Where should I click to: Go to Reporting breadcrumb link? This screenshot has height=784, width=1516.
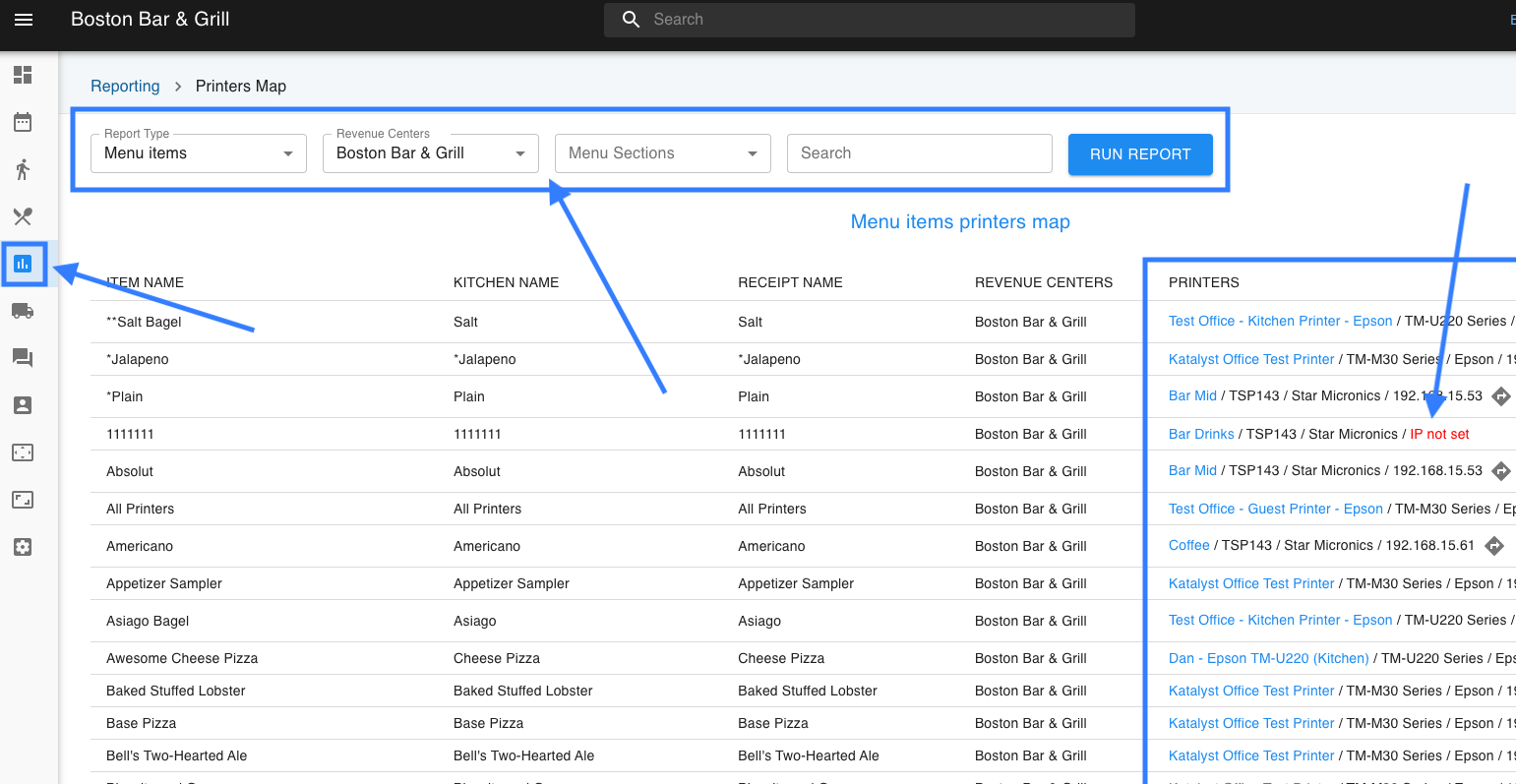125,87
